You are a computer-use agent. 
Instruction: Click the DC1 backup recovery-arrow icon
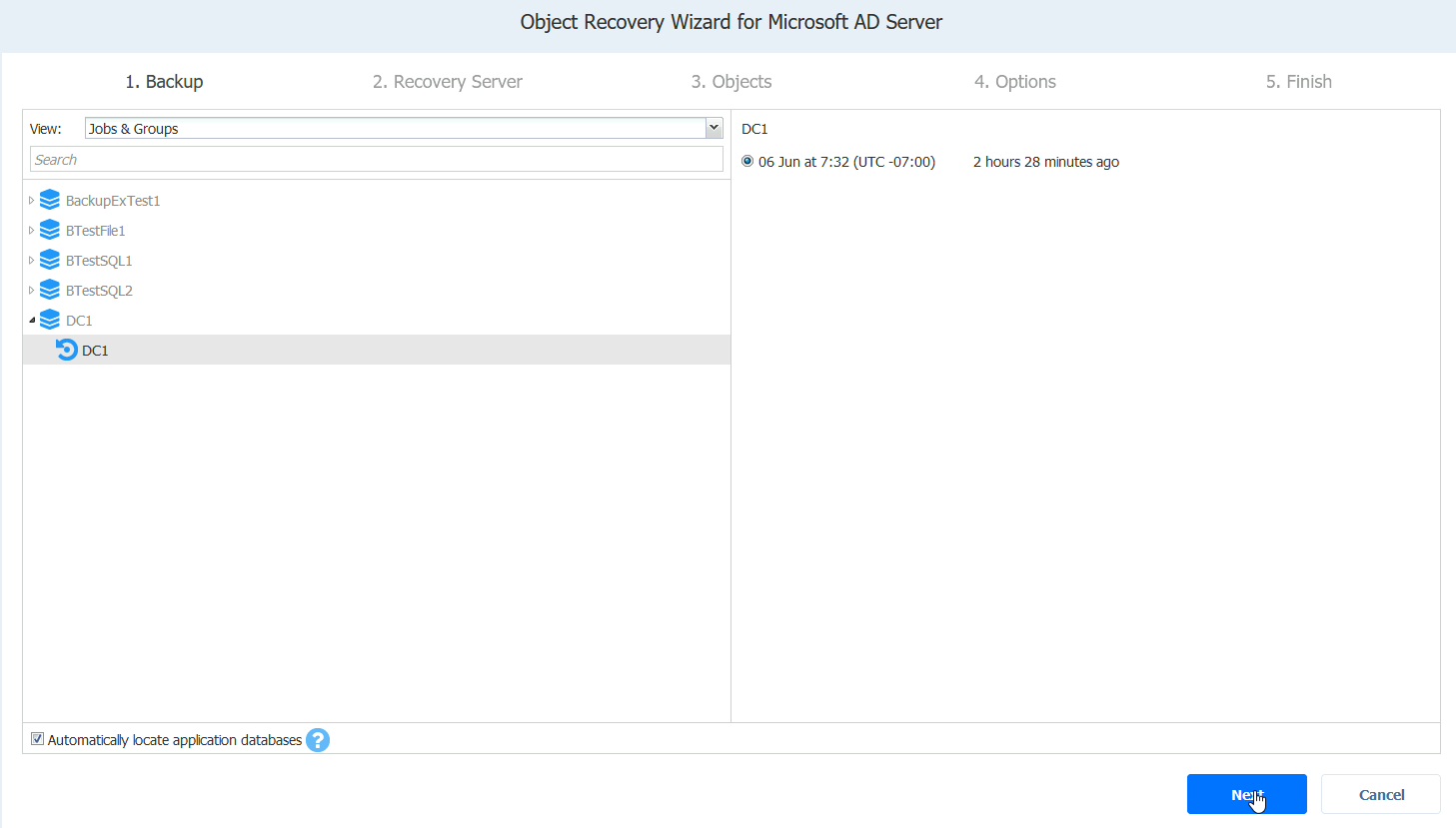[67, 350]
